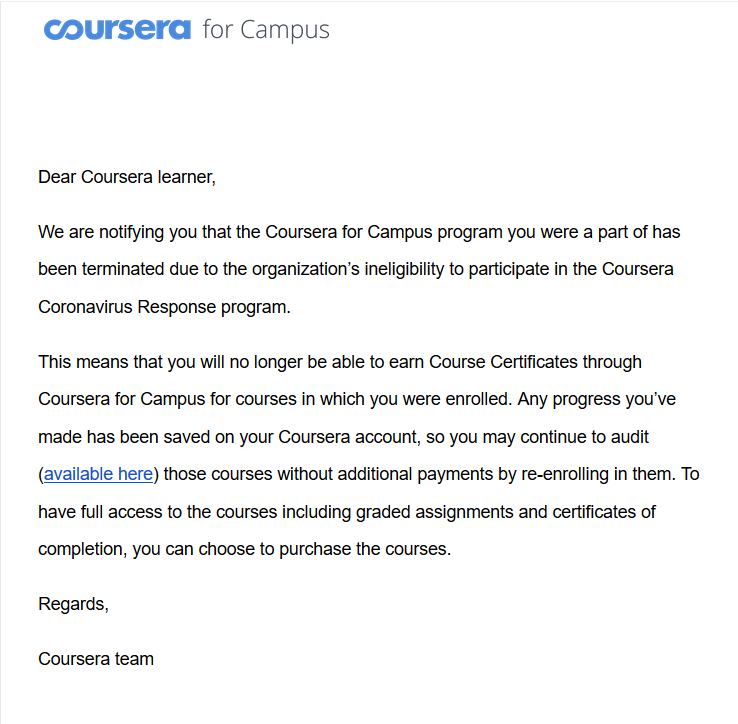
Task: Click the "Coursera team" signature
Action: [96, 659]
